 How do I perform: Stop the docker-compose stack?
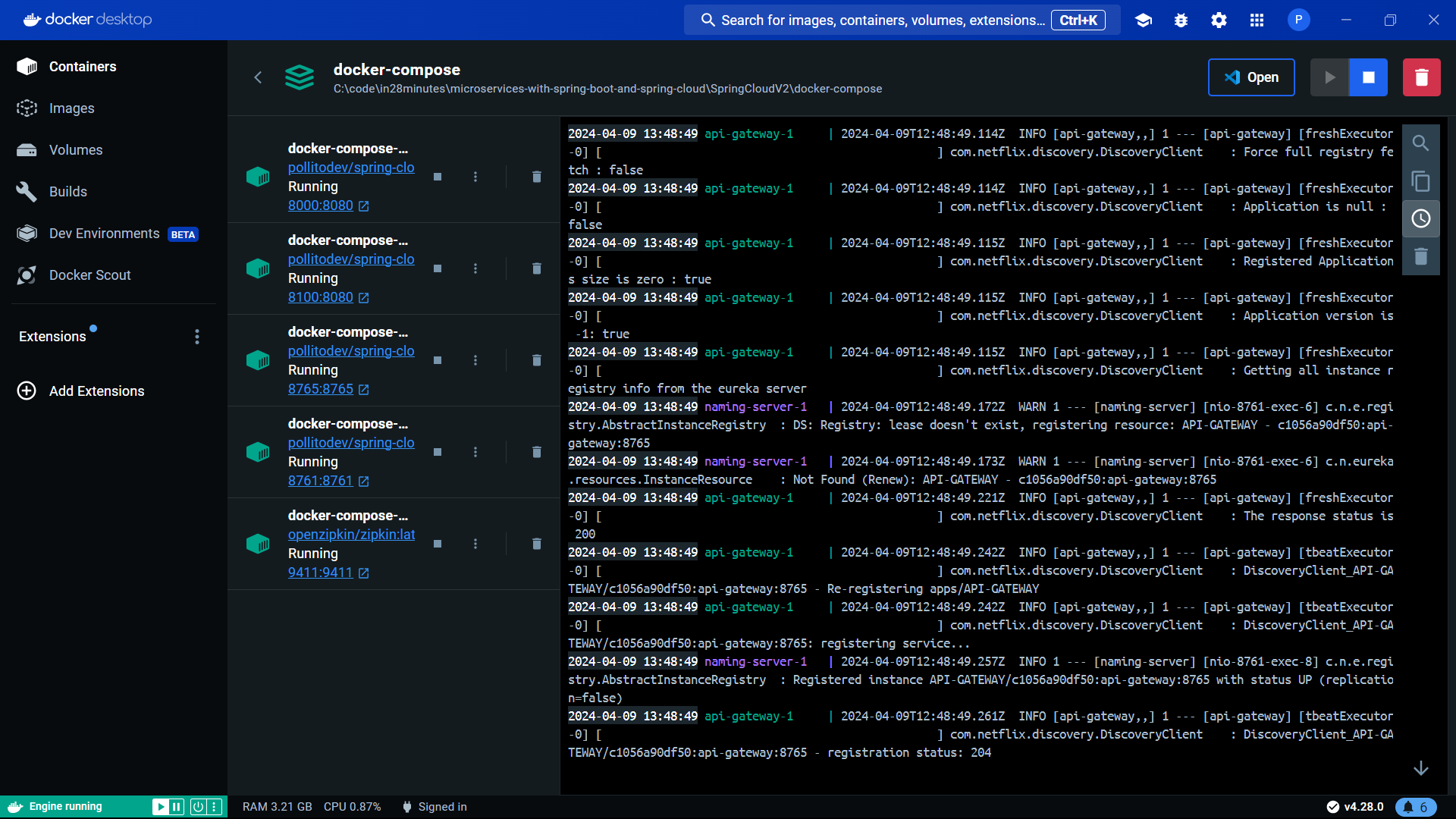point(1368,77)
